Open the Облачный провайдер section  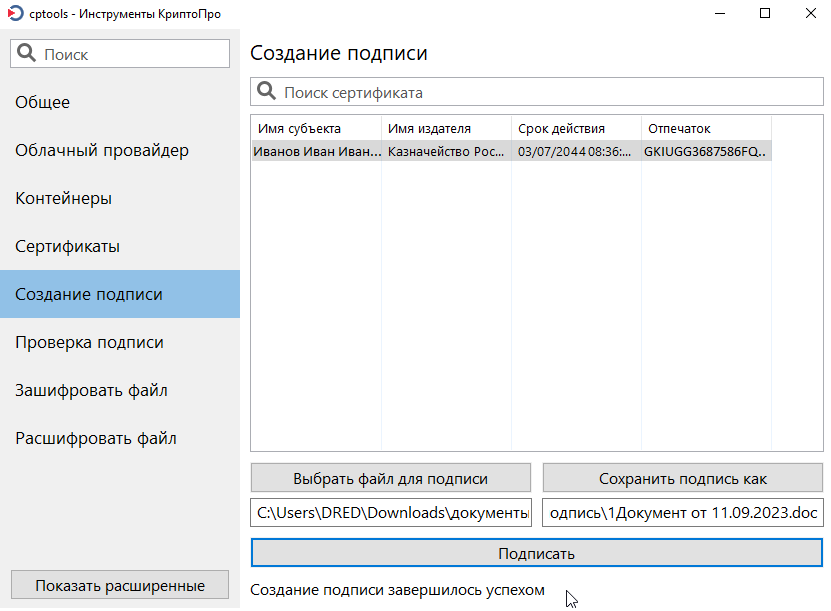[x=101, y=150]
